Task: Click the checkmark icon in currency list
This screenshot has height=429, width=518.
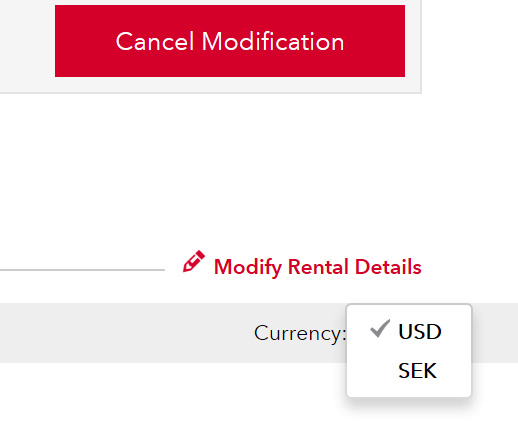Action: tap(380, 329)
